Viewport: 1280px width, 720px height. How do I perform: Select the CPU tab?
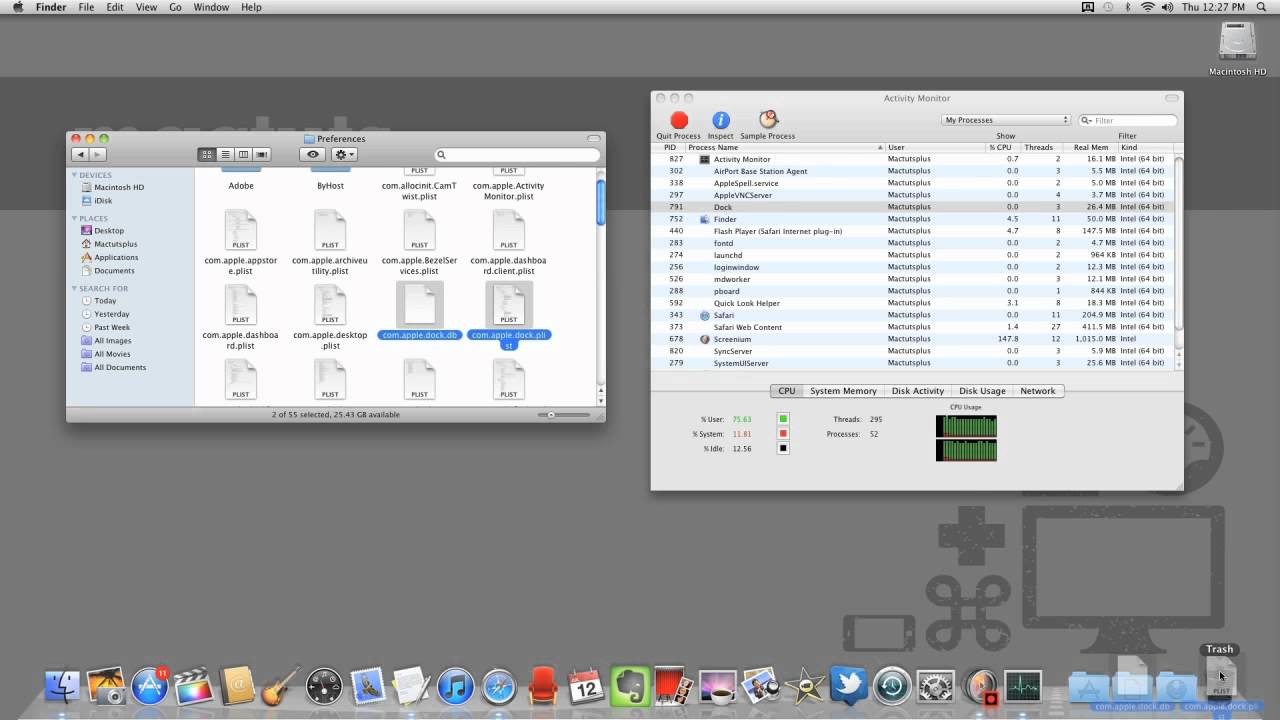(787, 391)
